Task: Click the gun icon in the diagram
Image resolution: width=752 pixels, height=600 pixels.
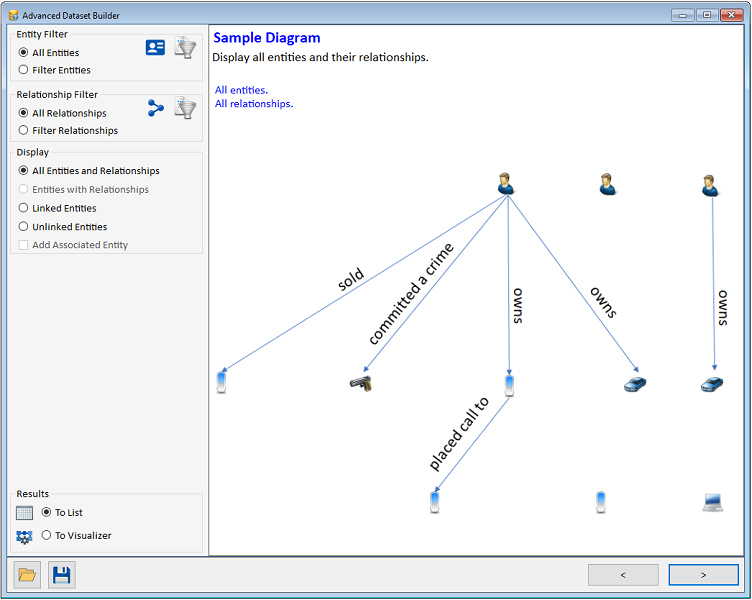Action: (x=360, y=383)
